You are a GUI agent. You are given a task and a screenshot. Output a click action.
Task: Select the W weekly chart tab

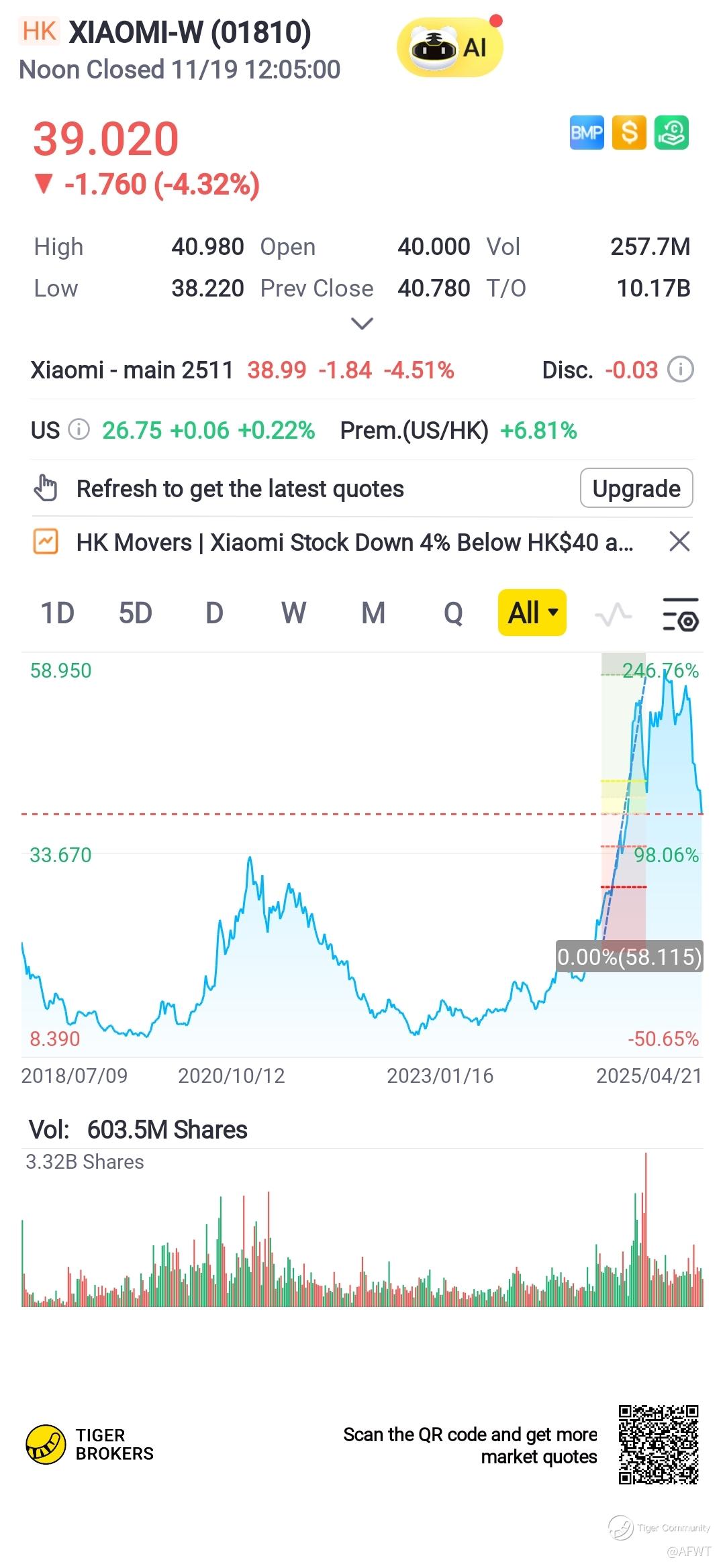[x=293, y=613]
